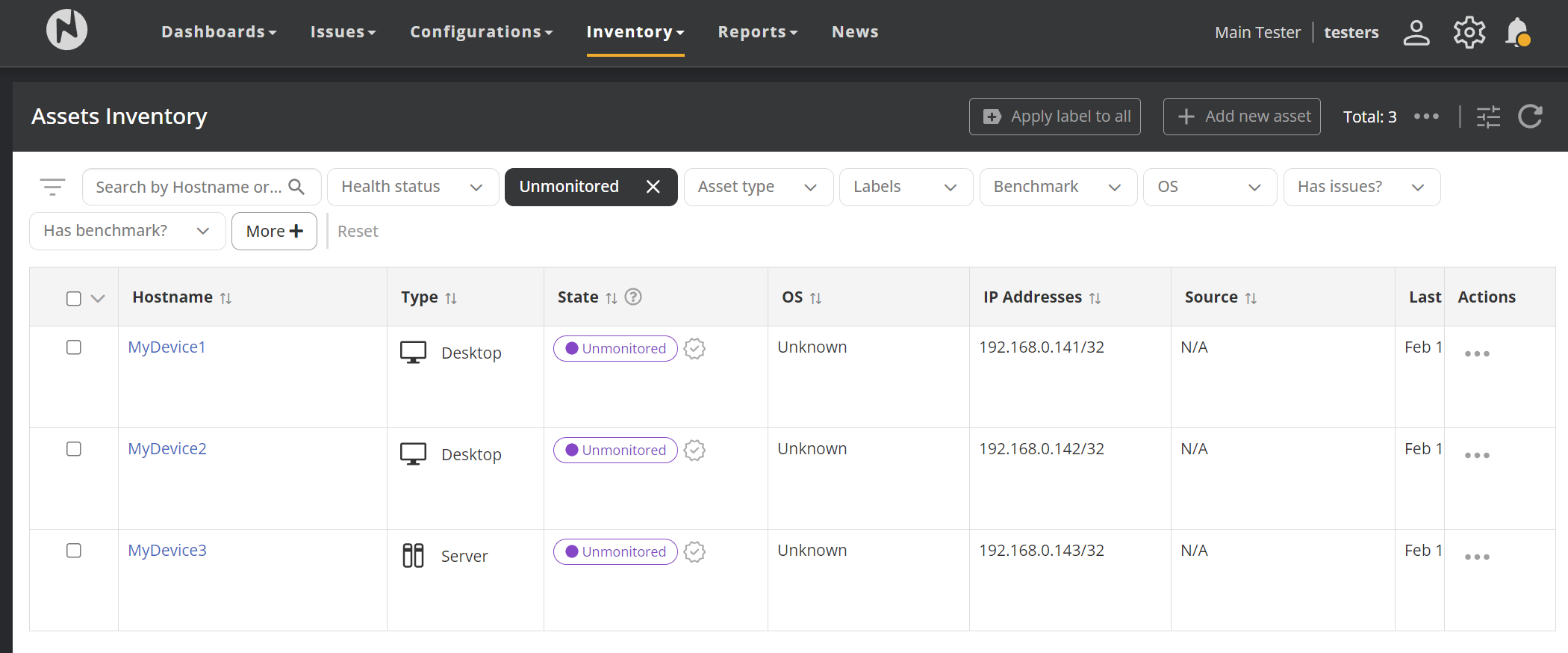Image resolution: width=1568 pixels, height=653 pixels.
Task: Click the refresh icon in Assets Inventory header
Action: pyautogui.click(x=1530, y=117)
